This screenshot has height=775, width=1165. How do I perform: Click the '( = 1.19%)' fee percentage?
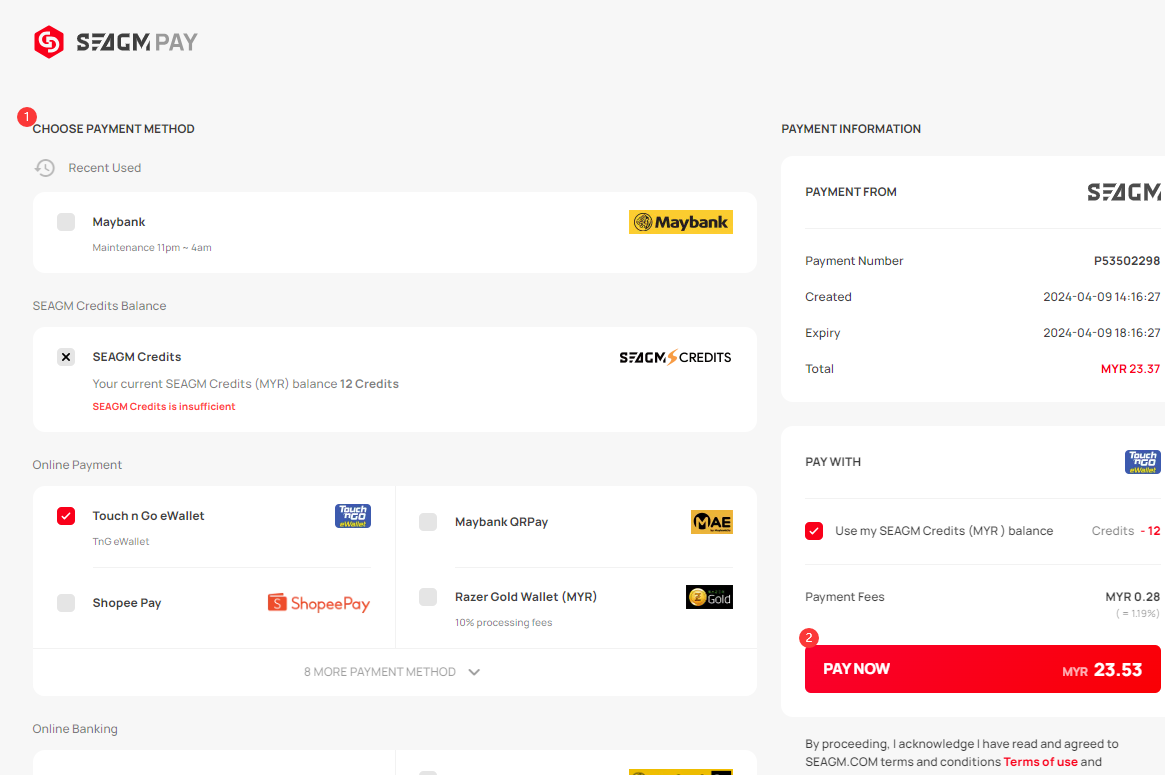1138,614
